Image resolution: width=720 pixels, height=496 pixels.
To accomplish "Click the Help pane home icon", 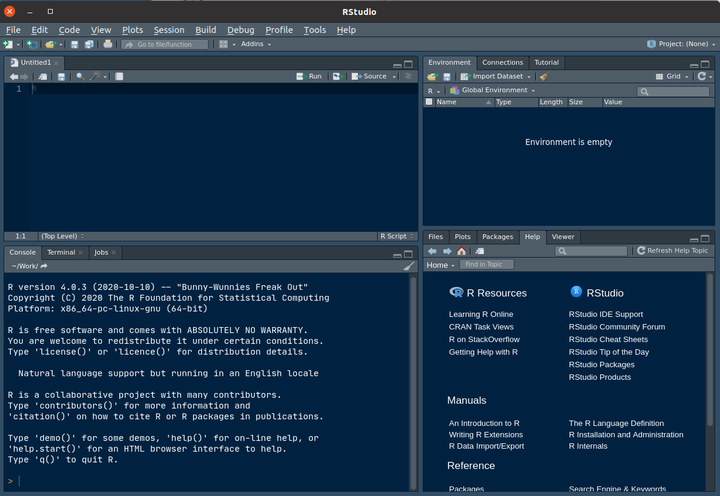I will (x=462, y=251).
